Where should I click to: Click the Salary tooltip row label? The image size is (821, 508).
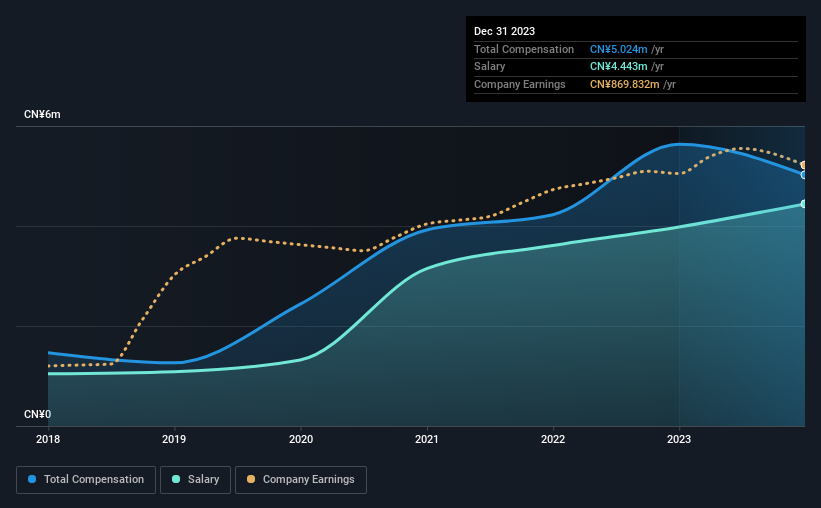point(490,67)
